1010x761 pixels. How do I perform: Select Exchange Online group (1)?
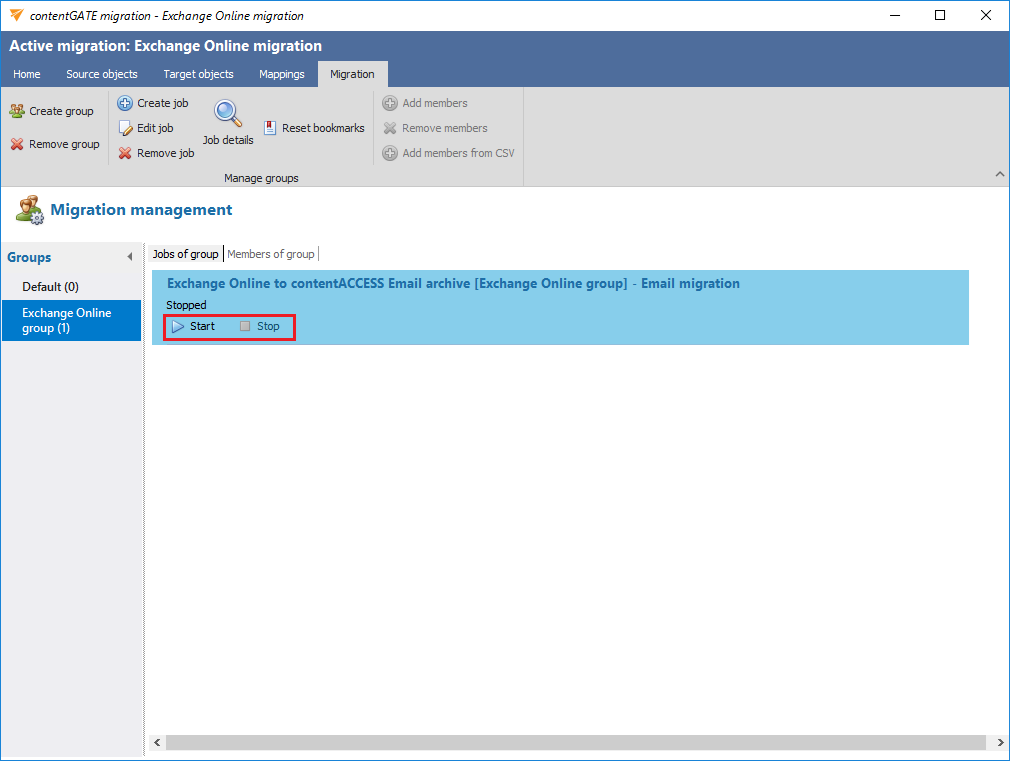pyautogui.click(x=67, y=320)
